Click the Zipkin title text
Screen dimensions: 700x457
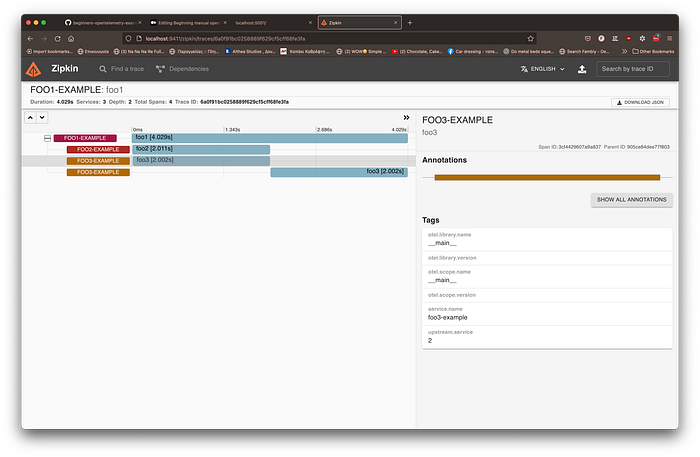pos(65,68)
